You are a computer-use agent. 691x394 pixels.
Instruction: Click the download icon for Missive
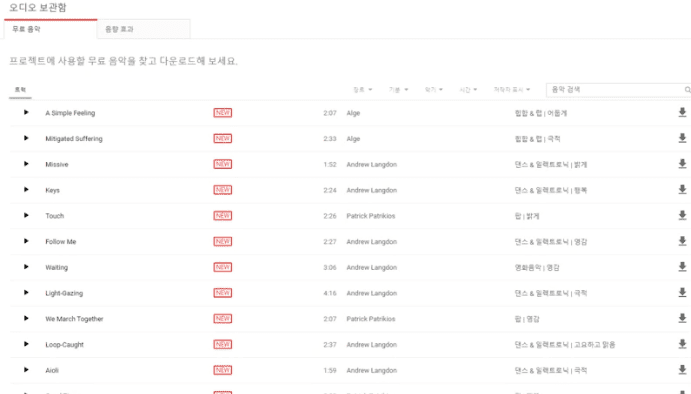[682, 164]
